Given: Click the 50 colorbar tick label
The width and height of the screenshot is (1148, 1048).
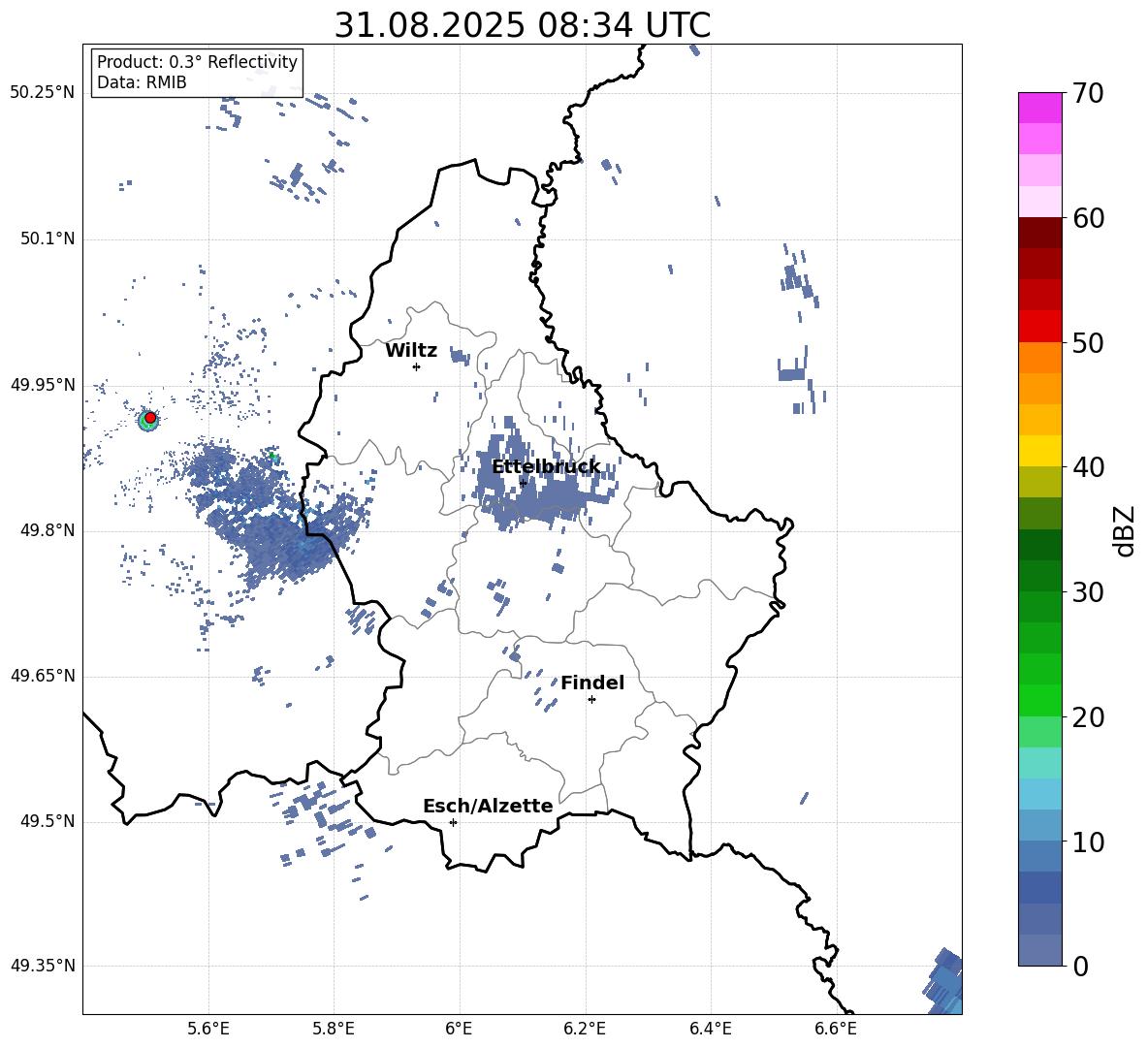Looking at the screenshot, I should [1088, 343].
